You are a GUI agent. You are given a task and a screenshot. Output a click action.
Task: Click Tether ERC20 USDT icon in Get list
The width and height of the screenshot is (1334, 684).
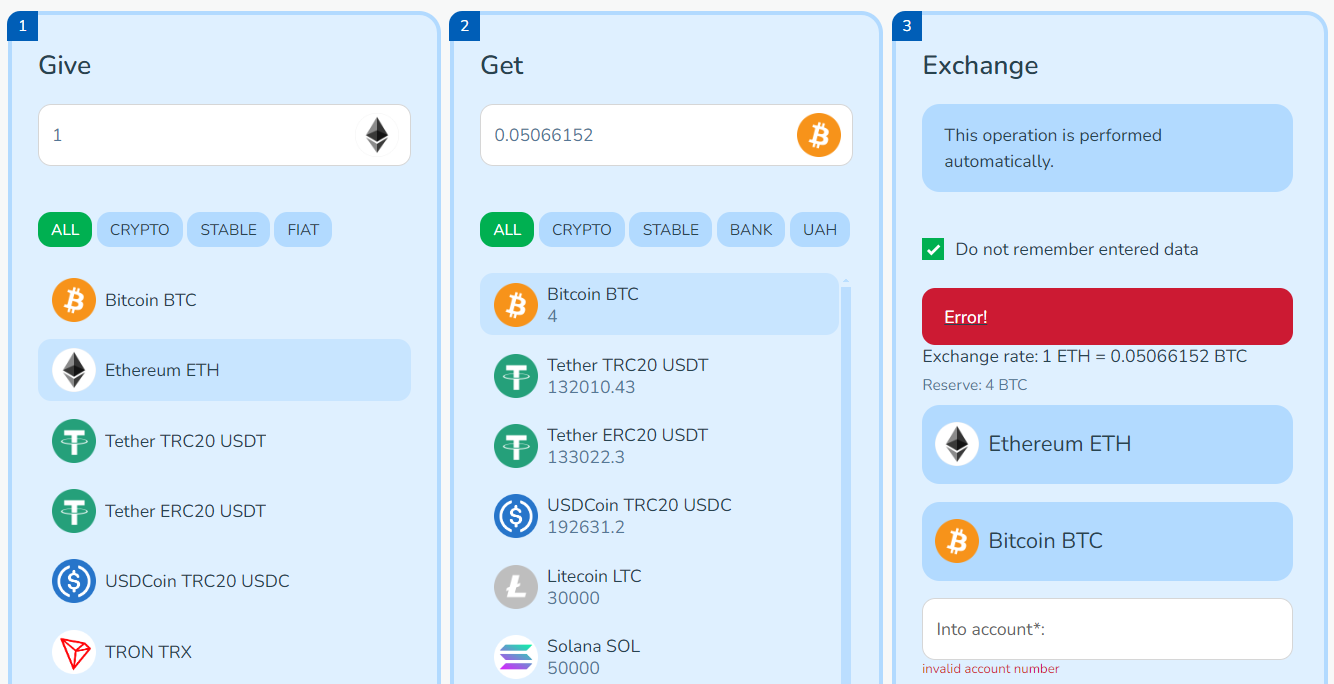tap(516, 446)
